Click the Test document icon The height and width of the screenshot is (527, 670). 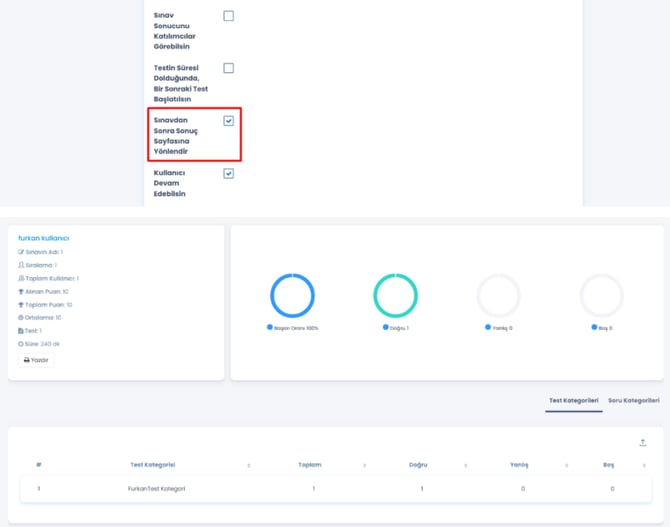[x=21, y=330]
